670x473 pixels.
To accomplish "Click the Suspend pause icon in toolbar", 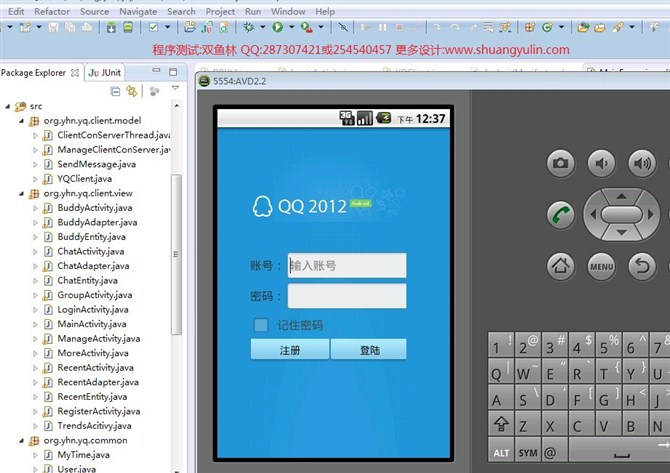I will click(382, 27).
